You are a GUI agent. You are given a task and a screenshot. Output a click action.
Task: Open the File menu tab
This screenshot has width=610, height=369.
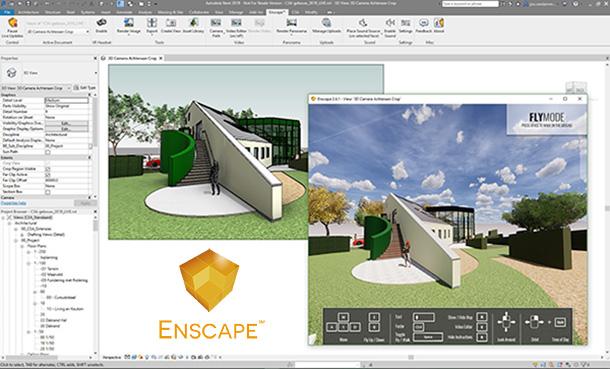coord(7,12)
